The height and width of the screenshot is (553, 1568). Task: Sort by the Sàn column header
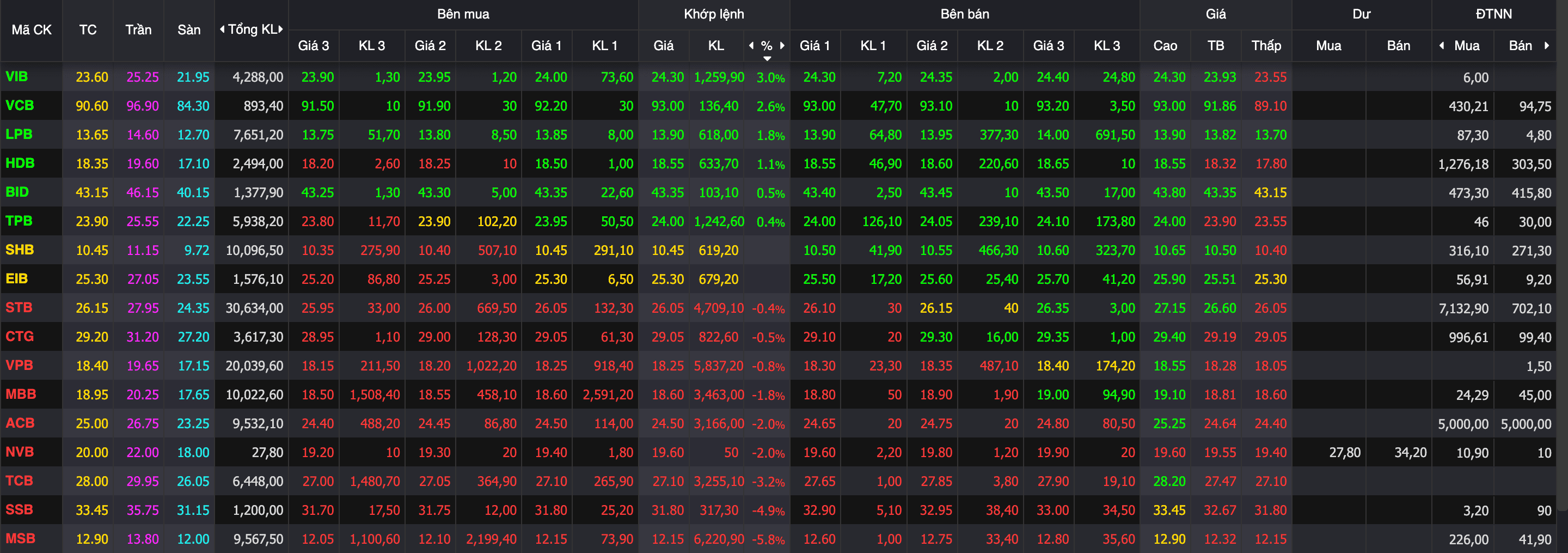[189, 30]
